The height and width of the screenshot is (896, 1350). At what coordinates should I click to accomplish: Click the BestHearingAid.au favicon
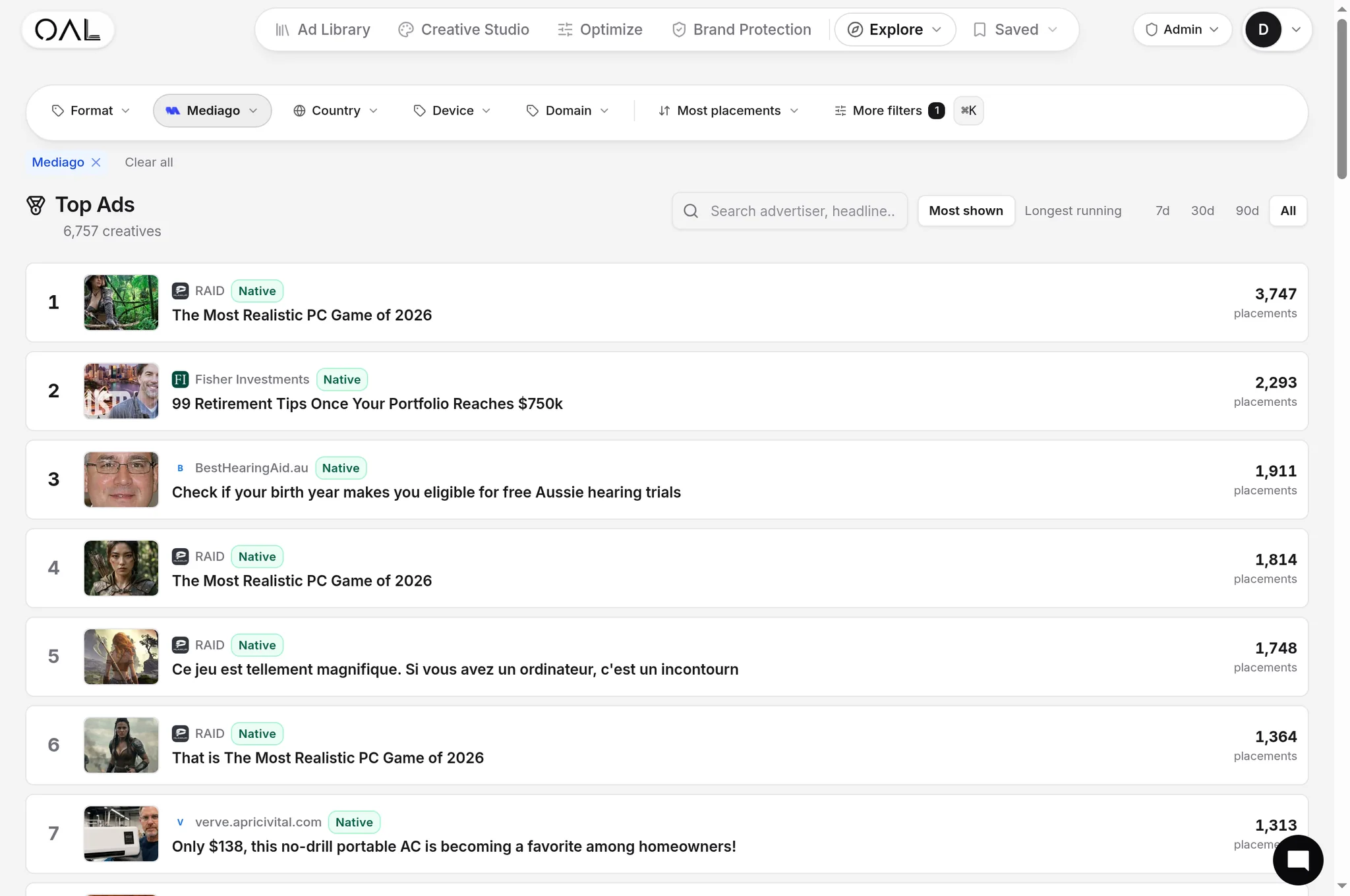coord(180,468)
